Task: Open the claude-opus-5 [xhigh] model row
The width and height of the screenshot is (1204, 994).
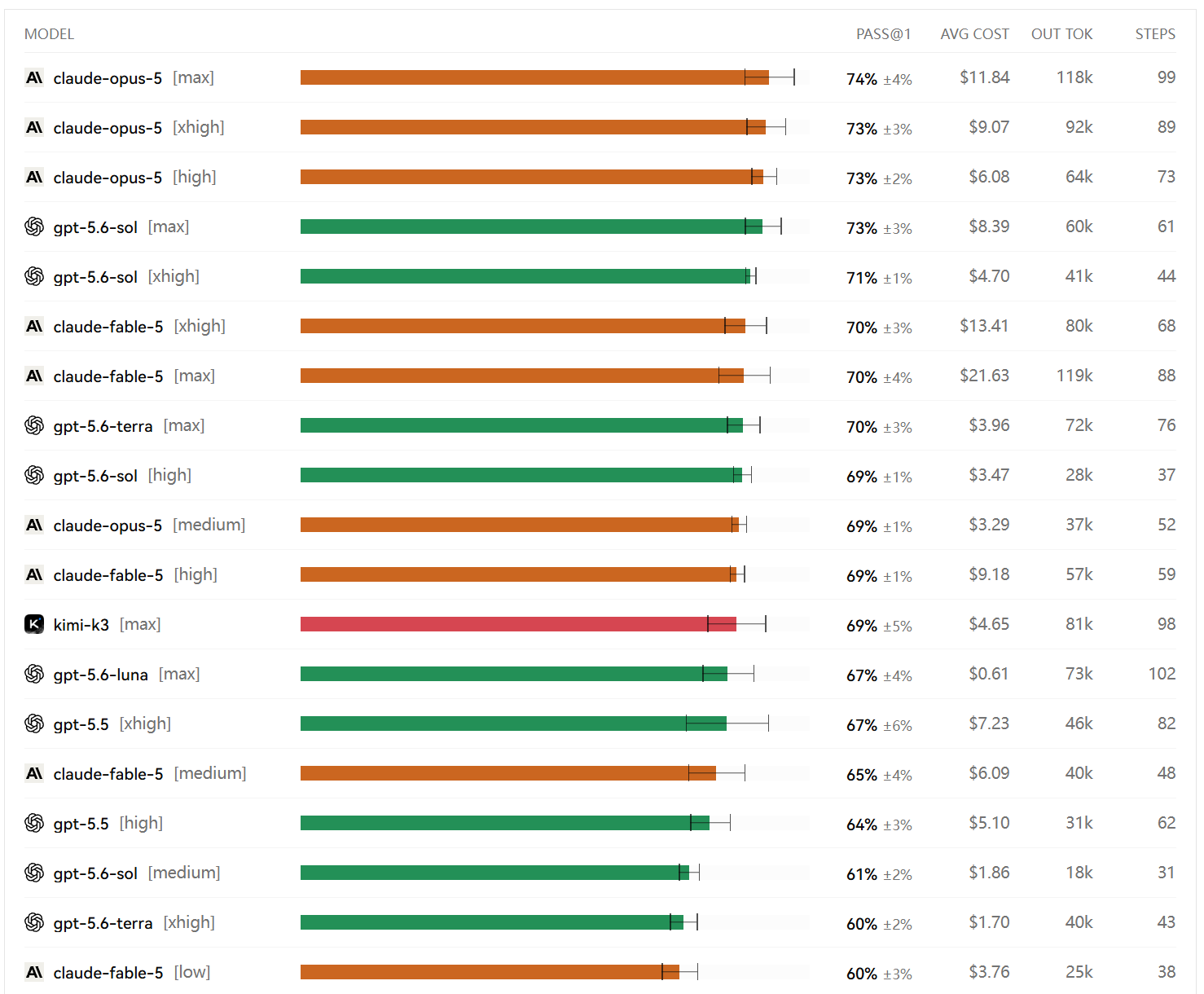Action: [600, 128]
